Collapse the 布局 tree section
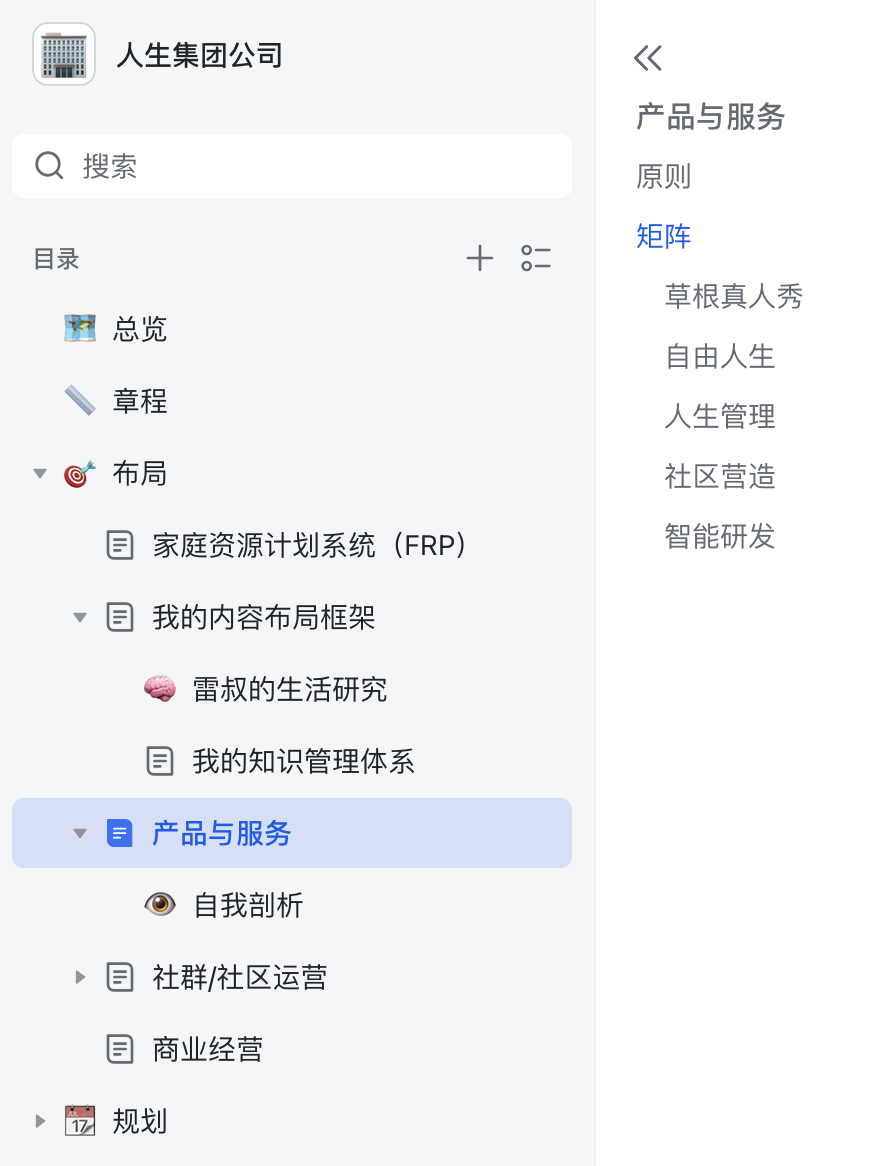Image resolution: width=882 pixels, height=1166 pixels. [x=40, y=473]
